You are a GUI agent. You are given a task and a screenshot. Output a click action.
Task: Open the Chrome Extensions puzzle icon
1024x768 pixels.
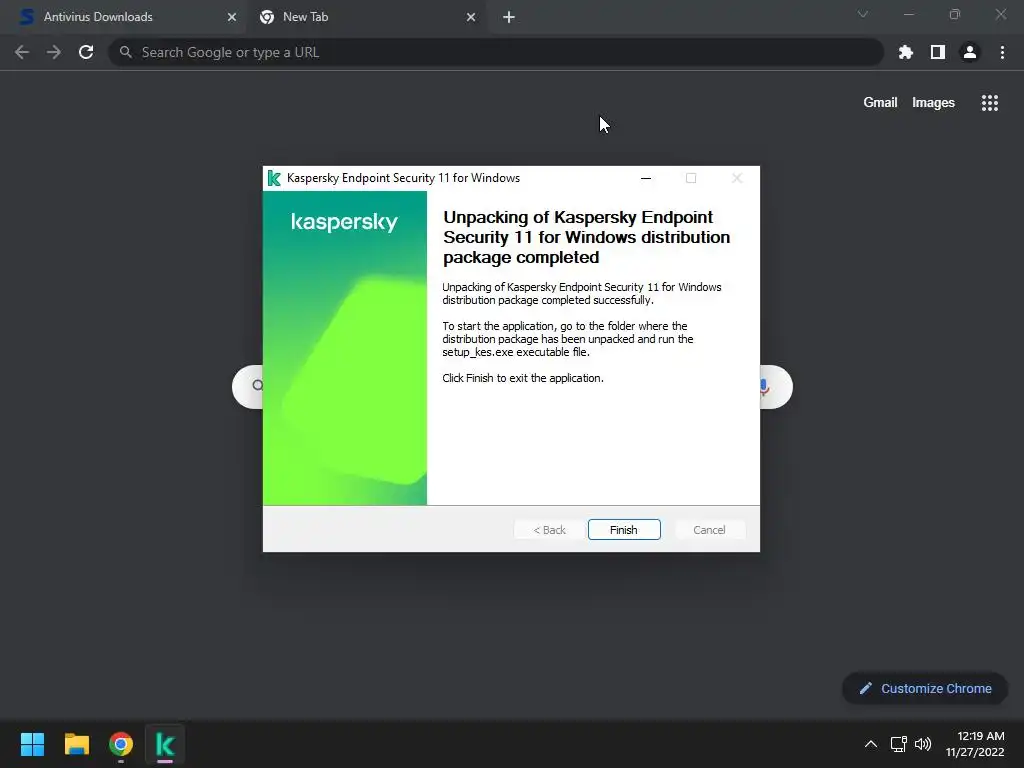(905, 52)
